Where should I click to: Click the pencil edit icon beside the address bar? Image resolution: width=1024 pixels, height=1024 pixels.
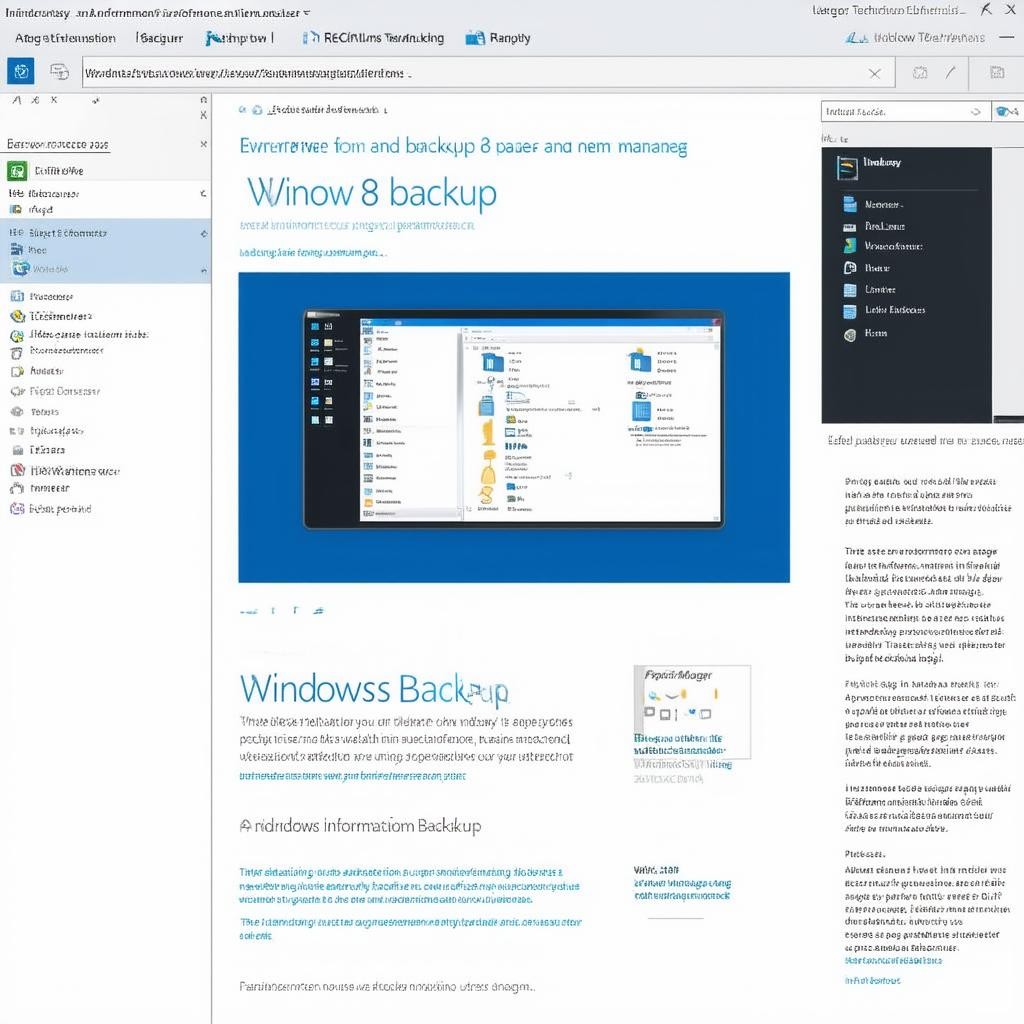tap(950, 72)
